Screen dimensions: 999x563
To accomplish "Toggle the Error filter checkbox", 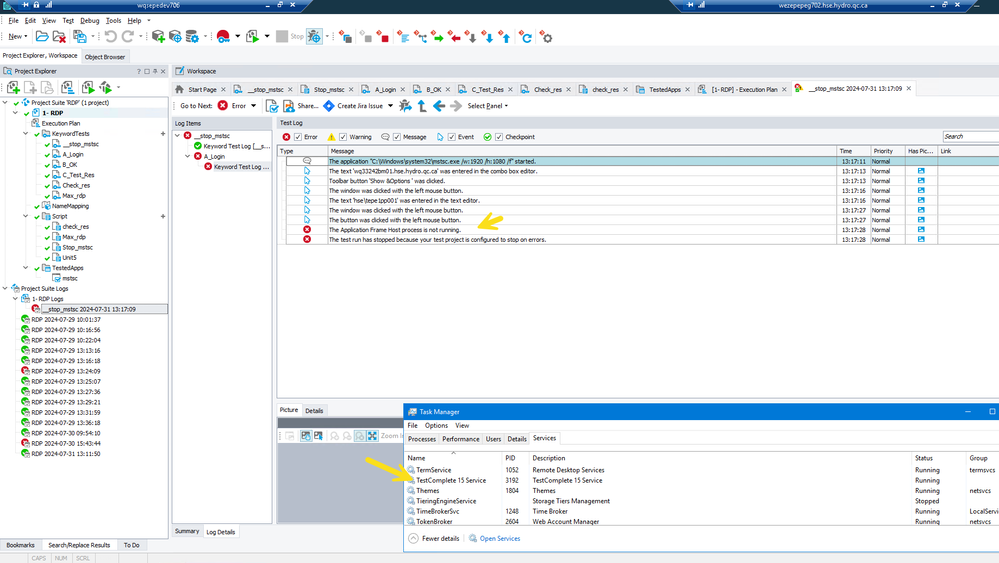I will pyautogui.click(x=298, y=137).
